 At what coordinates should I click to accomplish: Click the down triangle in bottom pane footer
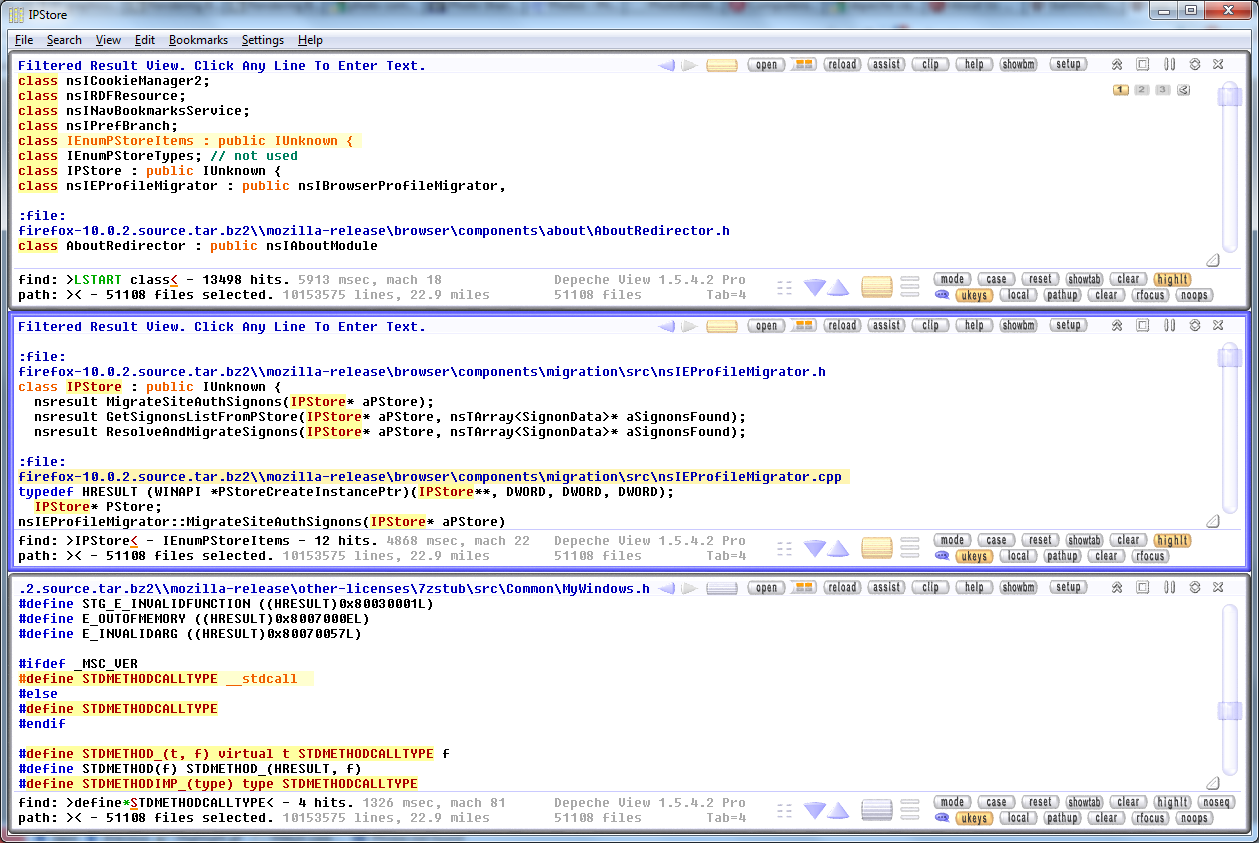815,810
